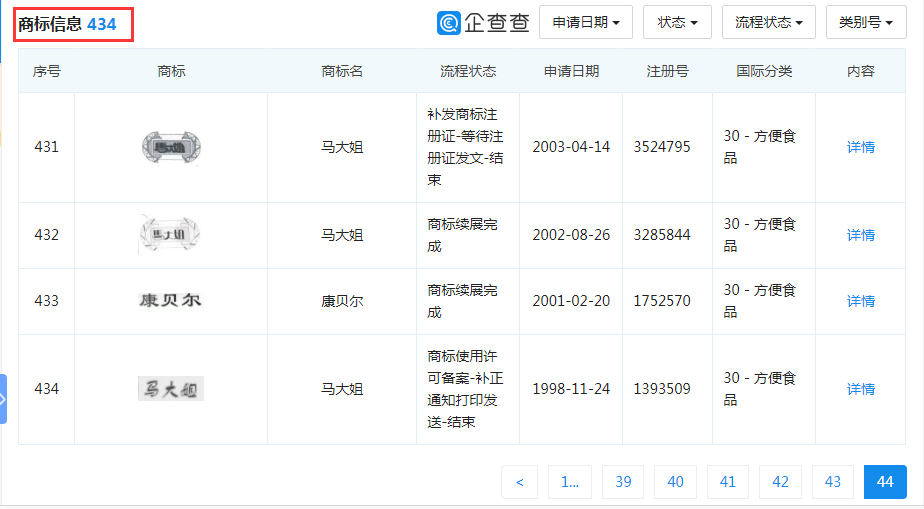View 详情 for the 康贝尔 trademark
The width and height of the screenshot is (924, 509).
(860, 301)
